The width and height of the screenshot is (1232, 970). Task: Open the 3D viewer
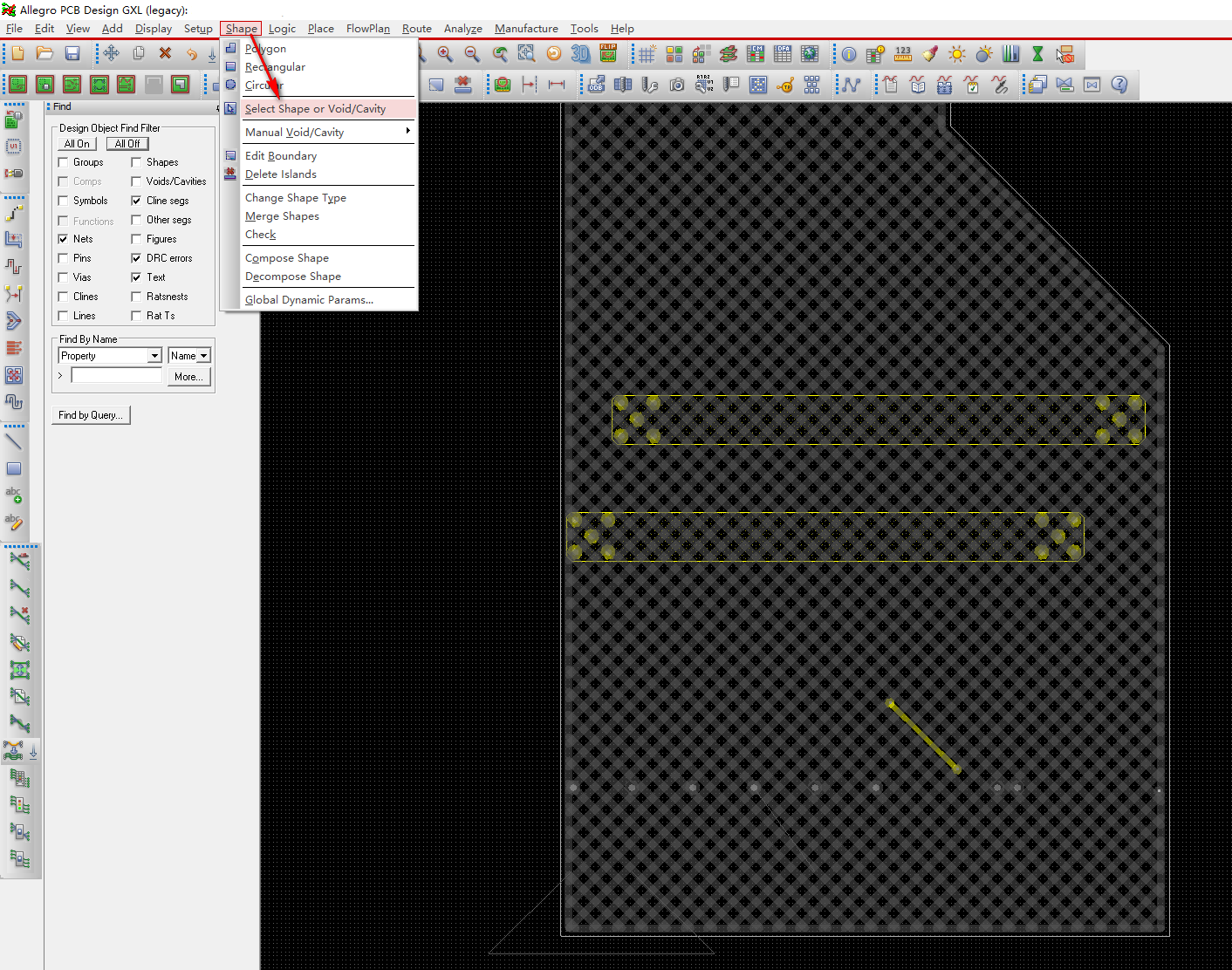579,54
